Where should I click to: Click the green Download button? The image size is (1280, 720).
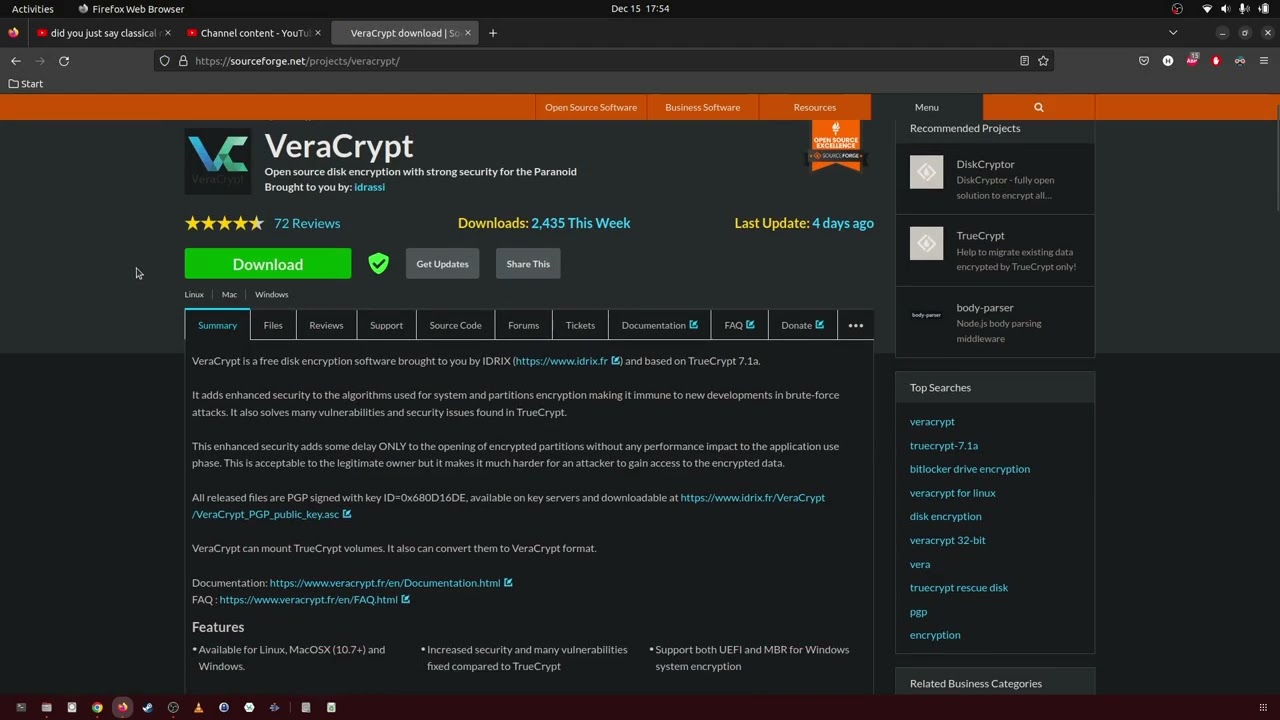[268, 264]
